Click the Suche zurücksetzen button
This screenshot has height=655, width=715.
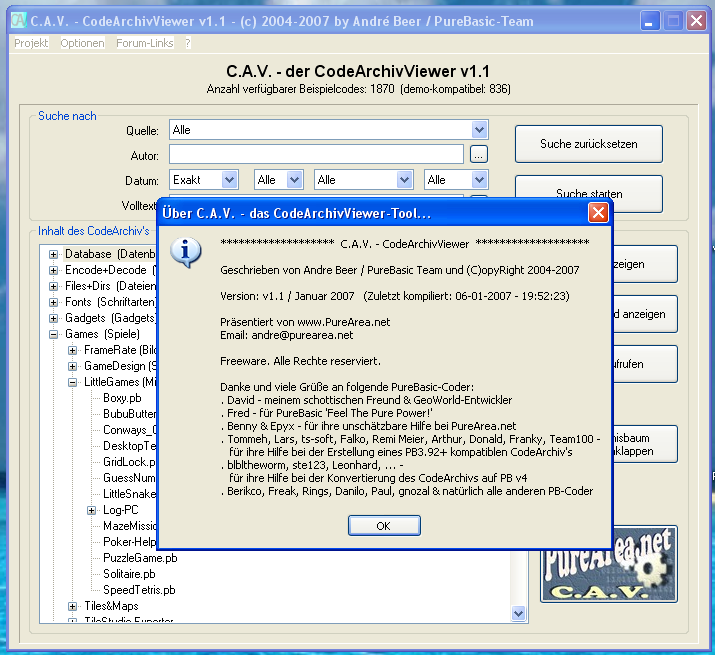coord(589,144)
